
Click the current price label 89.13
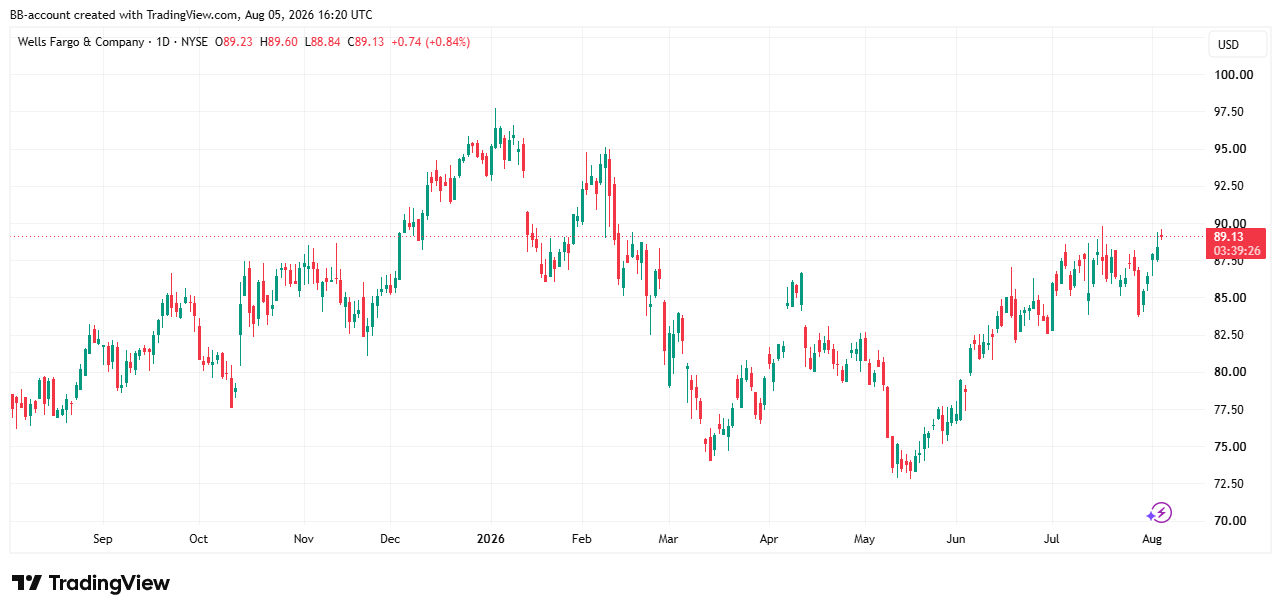(1228, 236)
